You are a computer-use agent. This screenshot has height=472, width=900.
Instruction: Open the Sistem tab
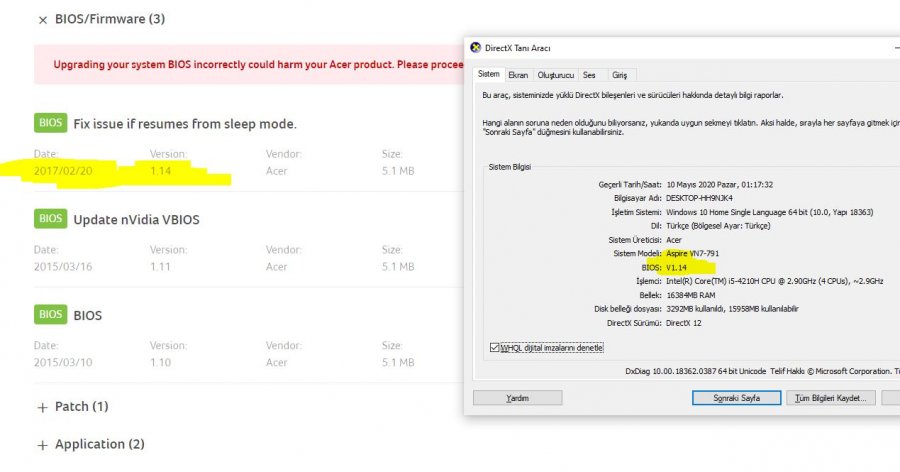488,74
